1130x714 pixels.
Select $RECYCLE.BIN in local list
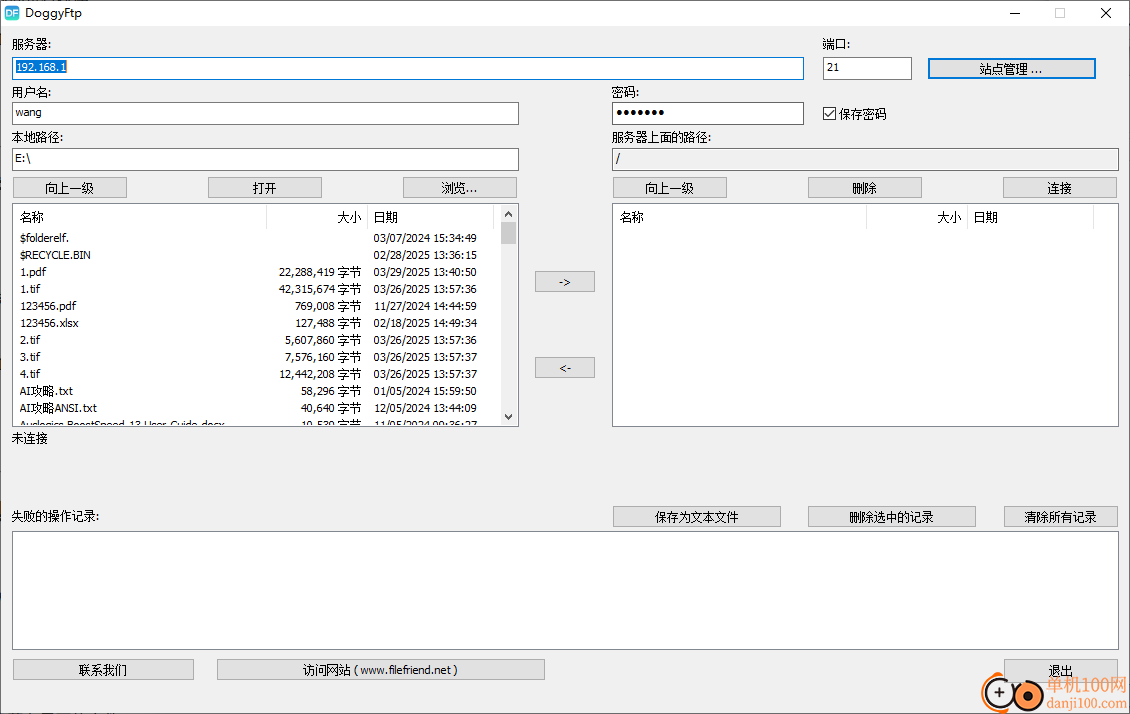click(55, 255)
